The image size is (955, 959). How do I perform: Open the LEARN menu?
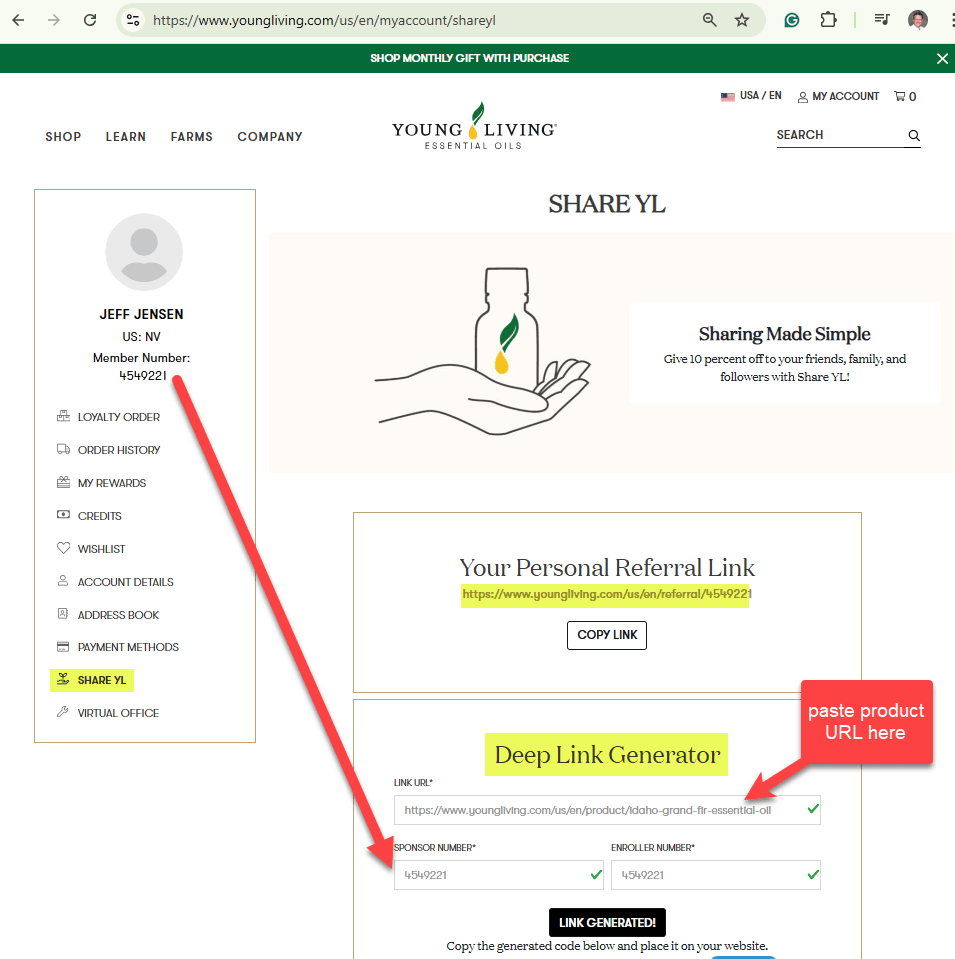pyautogui.click(x=125, y=137)
